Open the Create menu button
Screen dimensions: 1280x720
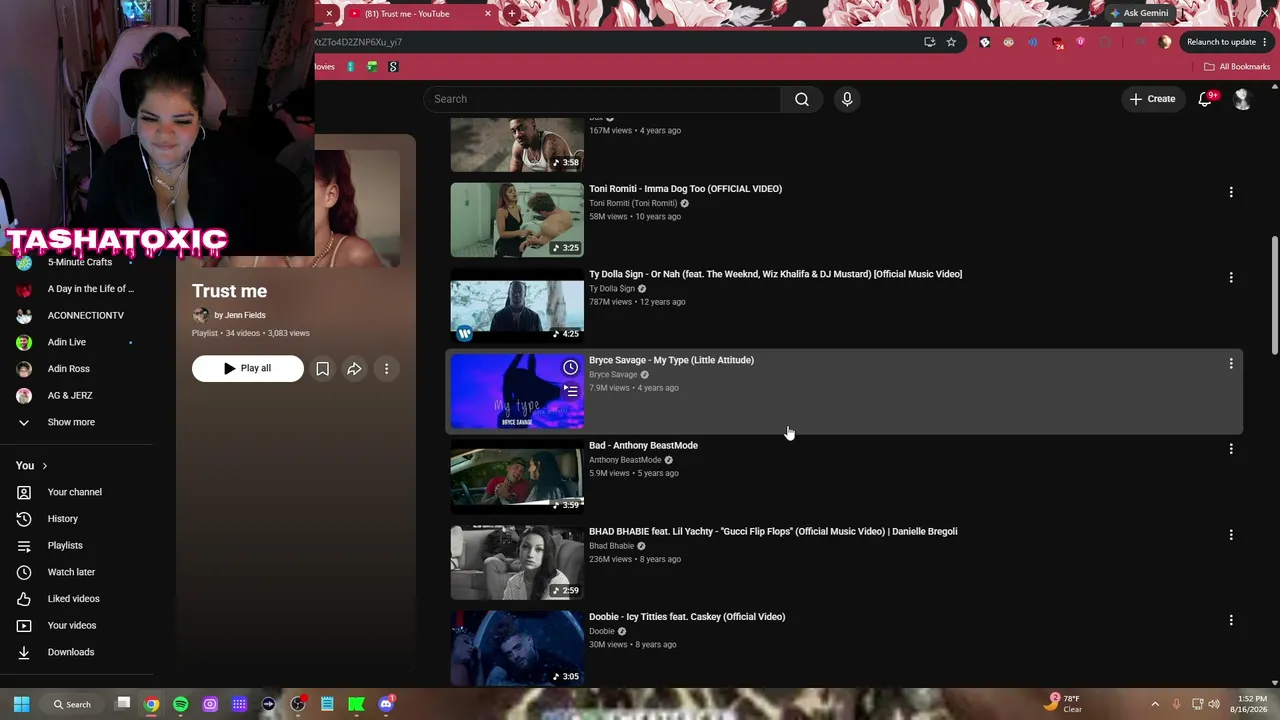coord(1152,99)
